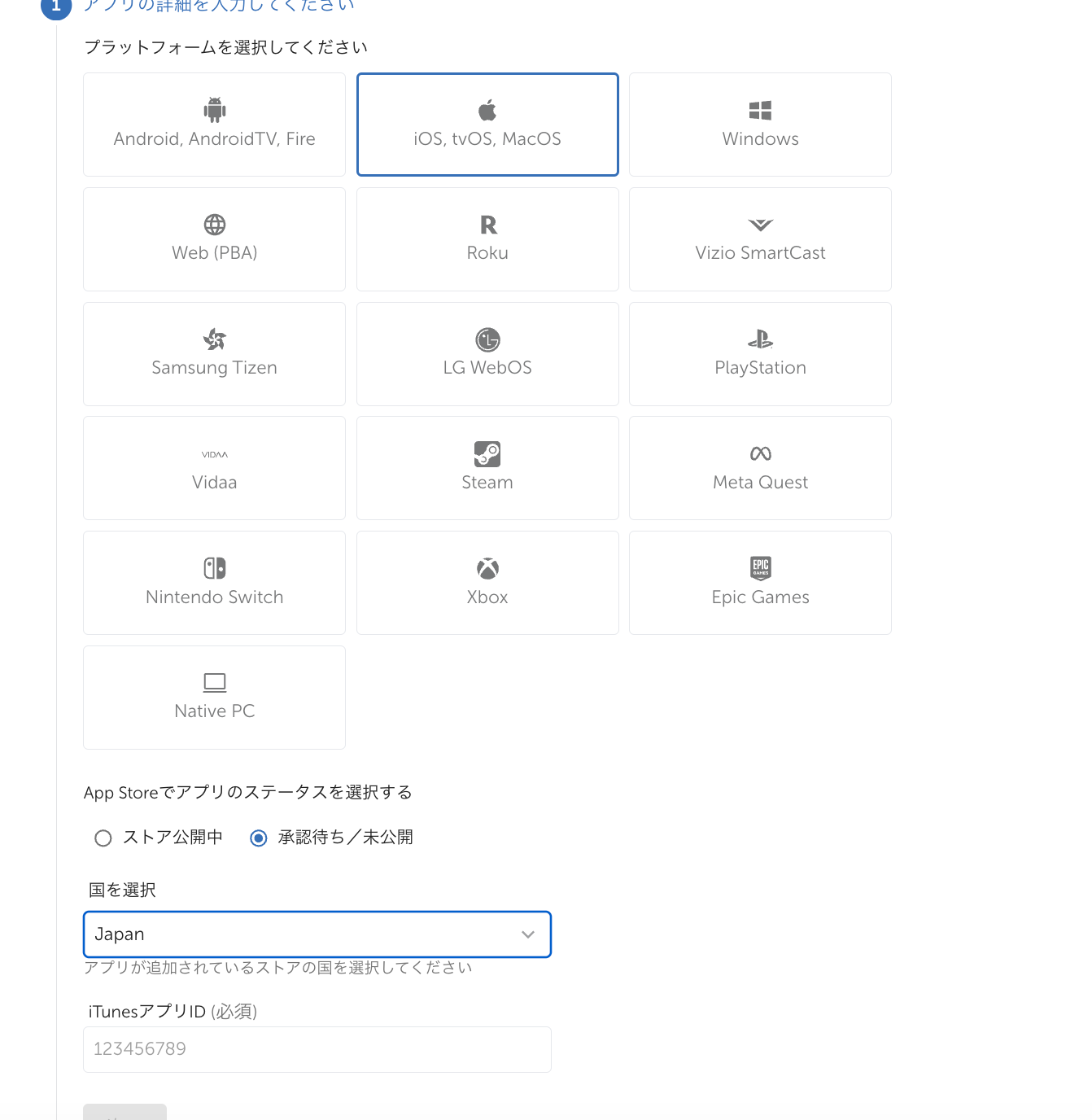Open the Japan country dropdown
1092x1120 pixels.
[317, 934]
